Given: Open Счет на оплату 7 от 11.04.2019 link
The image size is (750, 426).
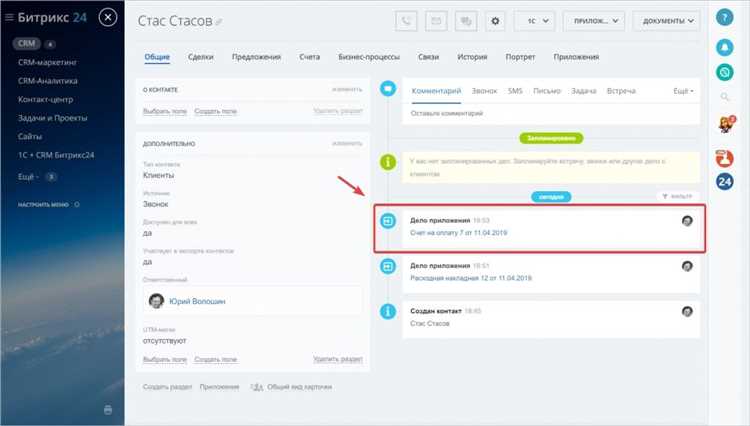Looking at the screenshot, I should click(x=458, y=233).
